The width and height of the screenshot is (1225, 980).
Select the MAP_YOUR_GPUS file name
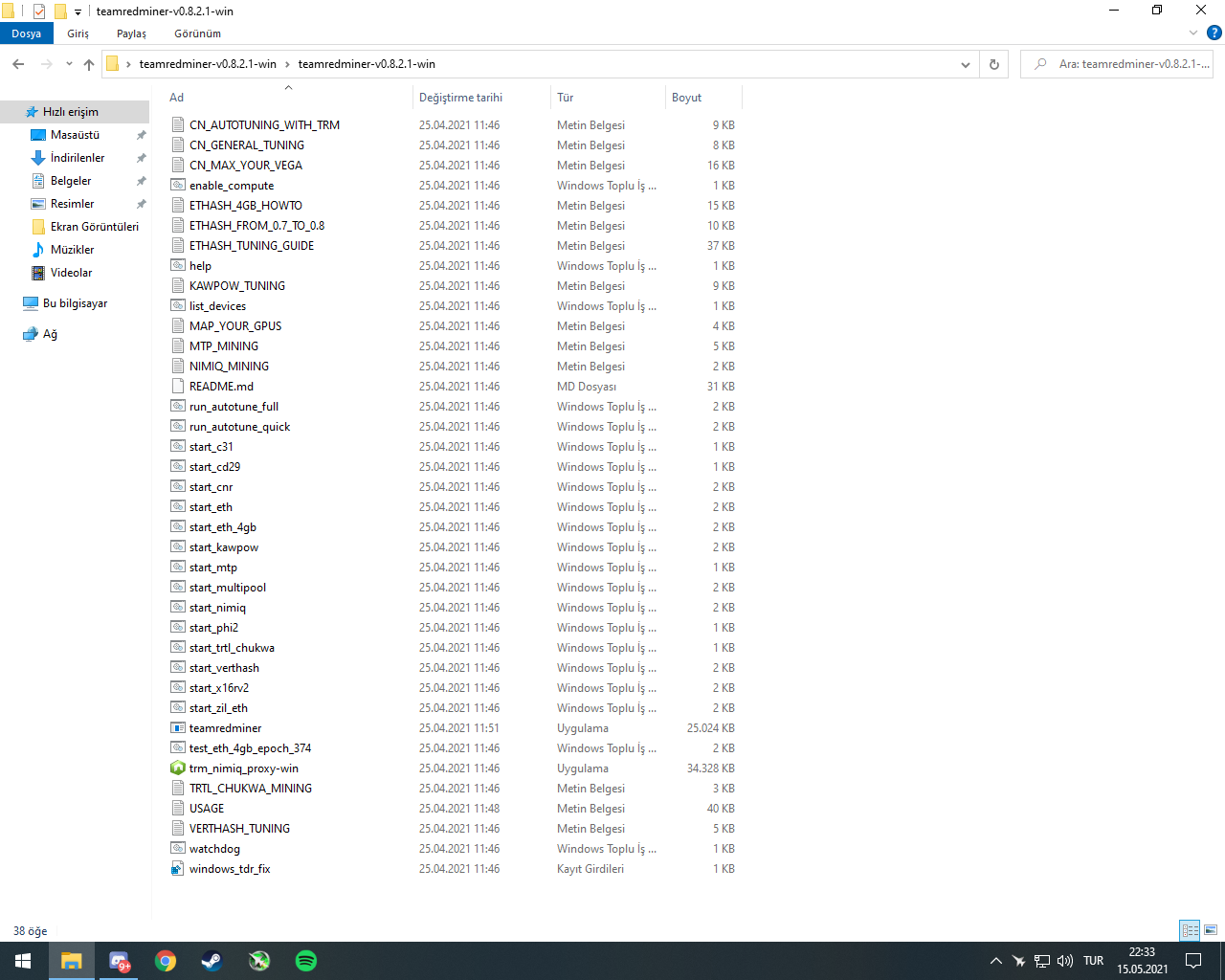(x=235, y=325)
